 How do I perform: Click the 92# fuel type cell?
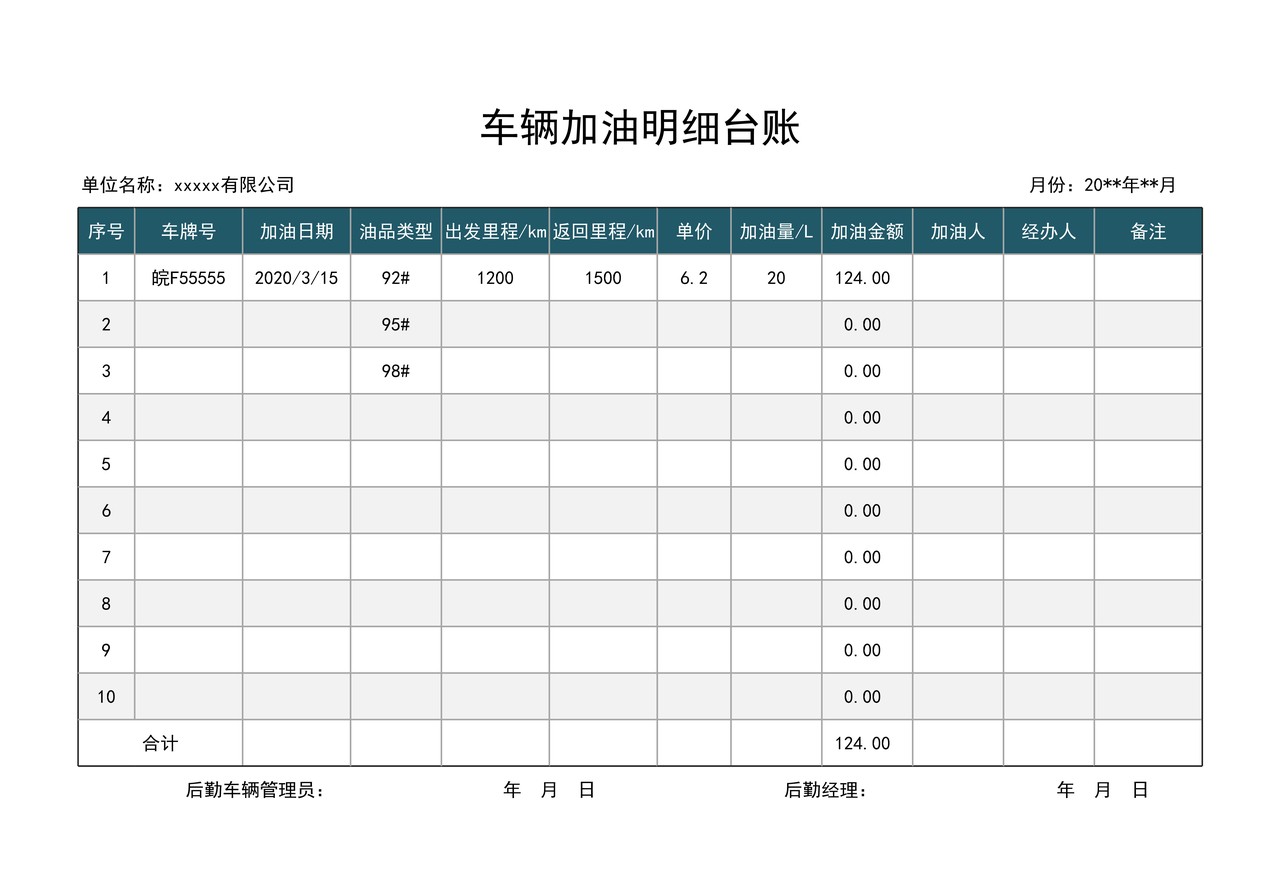(x=394, y=277)
